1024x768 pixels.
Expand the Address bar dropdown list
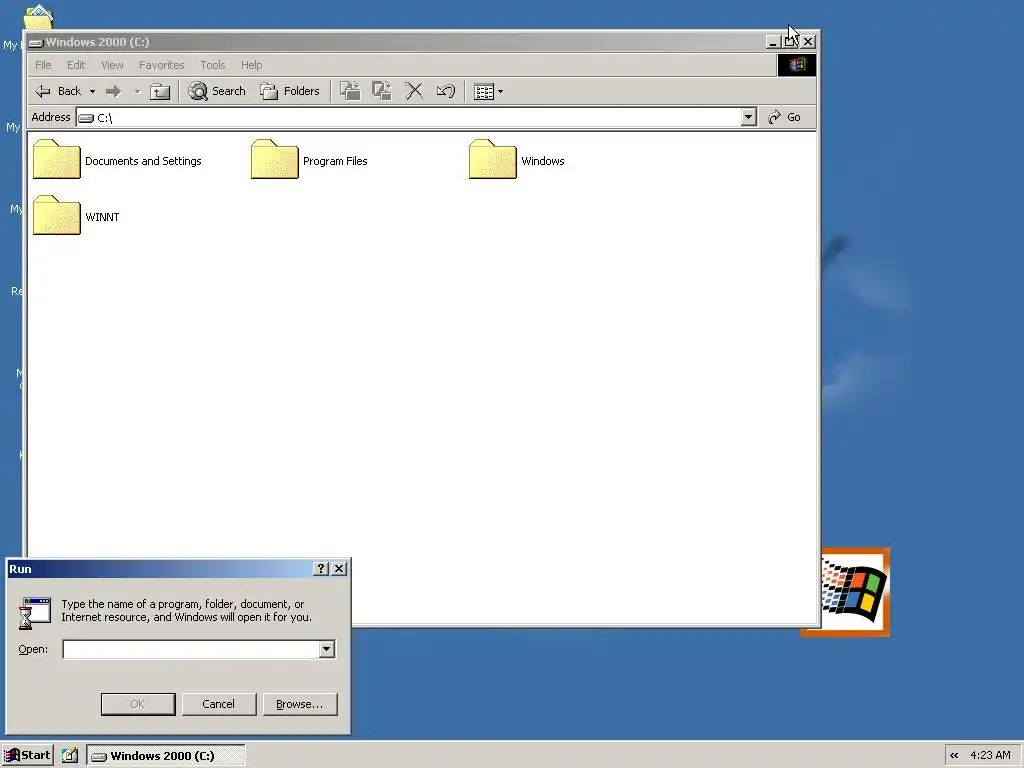pos(748,118)
